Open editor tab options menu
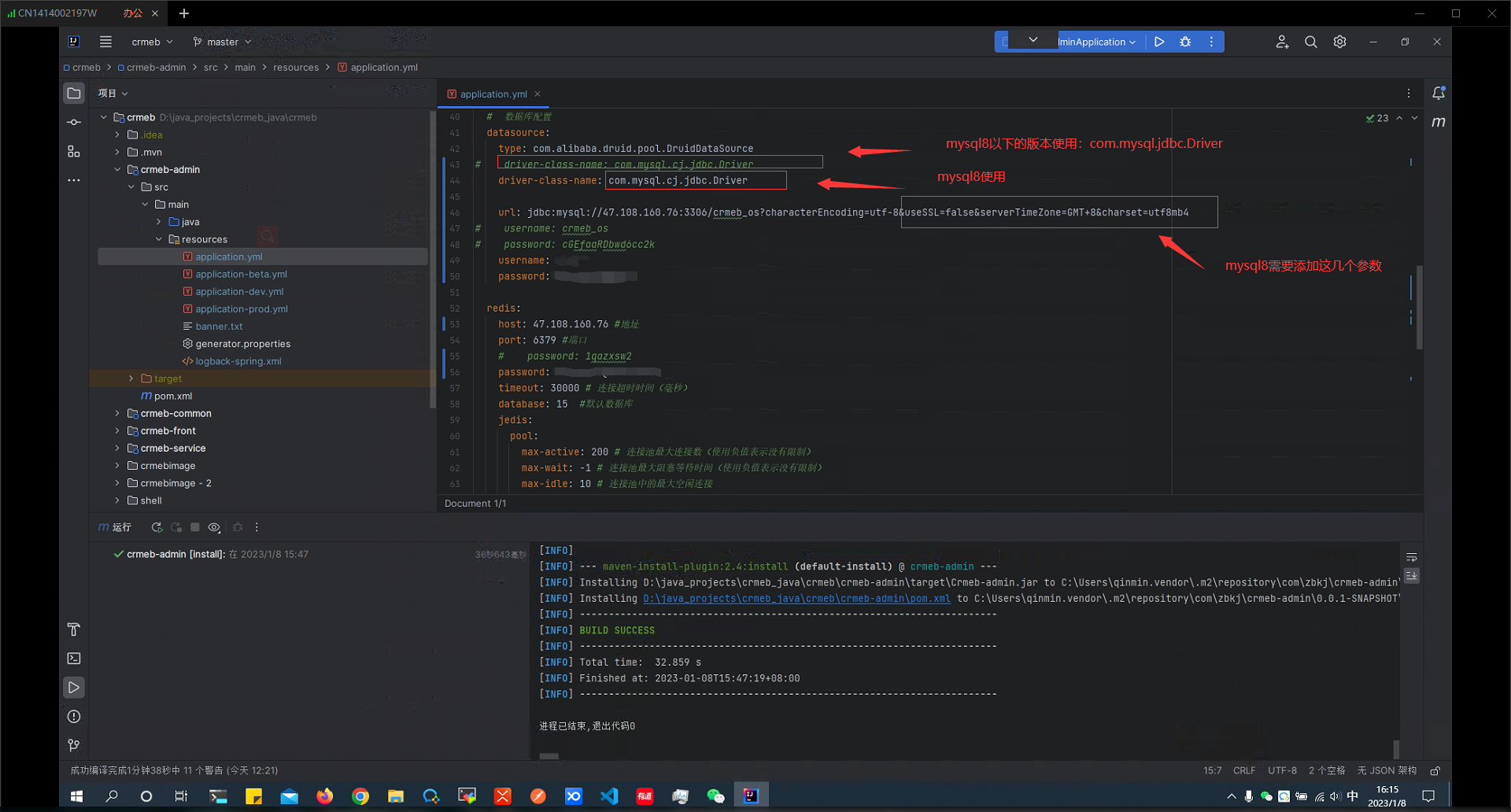 click(1409, 93)
